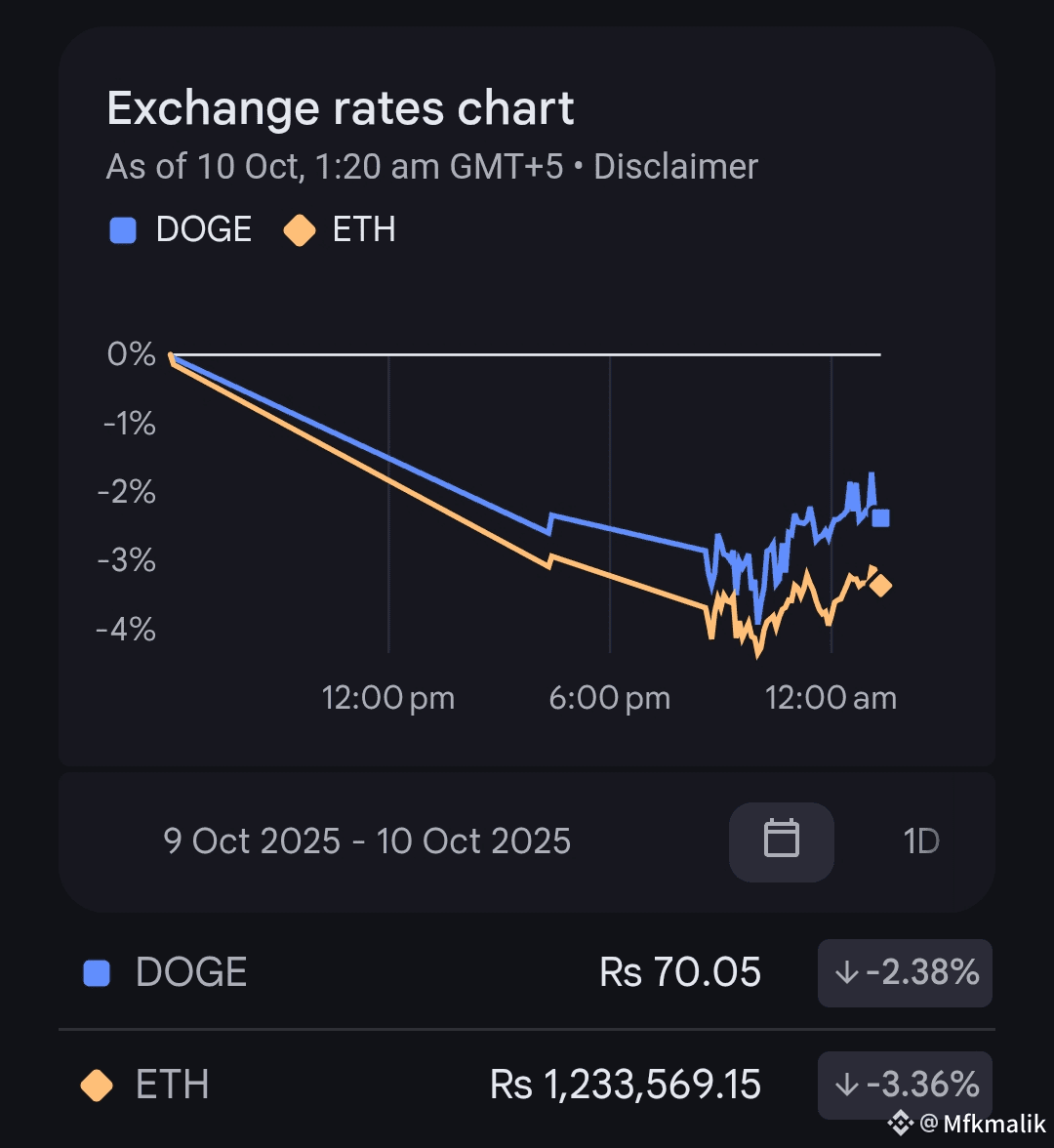1054x1148 pixels.
Task: Click the orange ETH legend diamond
Action: (299, 230)
